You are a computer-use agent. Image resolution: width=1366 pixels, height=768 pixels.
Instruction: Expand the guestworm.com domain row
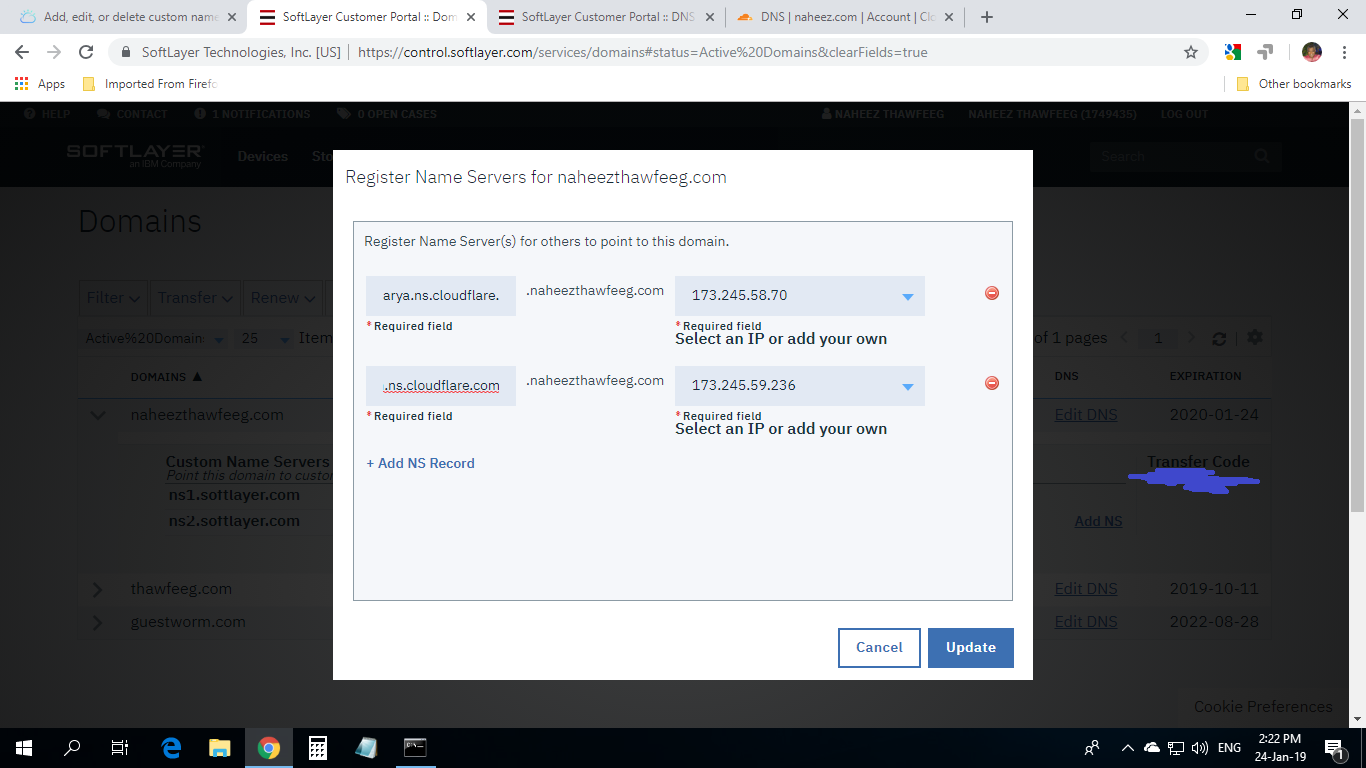pos(98,623)
